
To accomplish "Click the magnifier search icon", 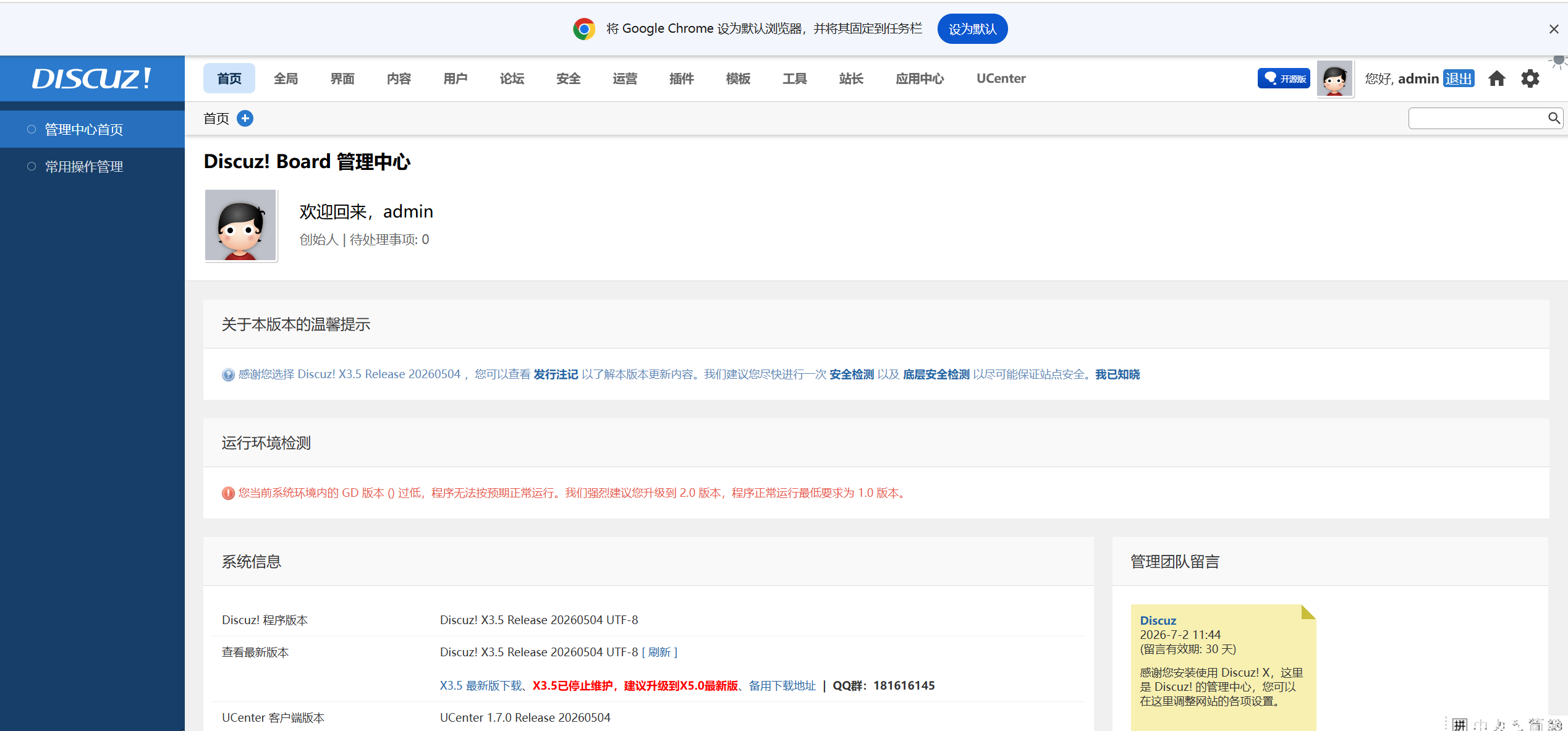I will tap(1554, 118).
